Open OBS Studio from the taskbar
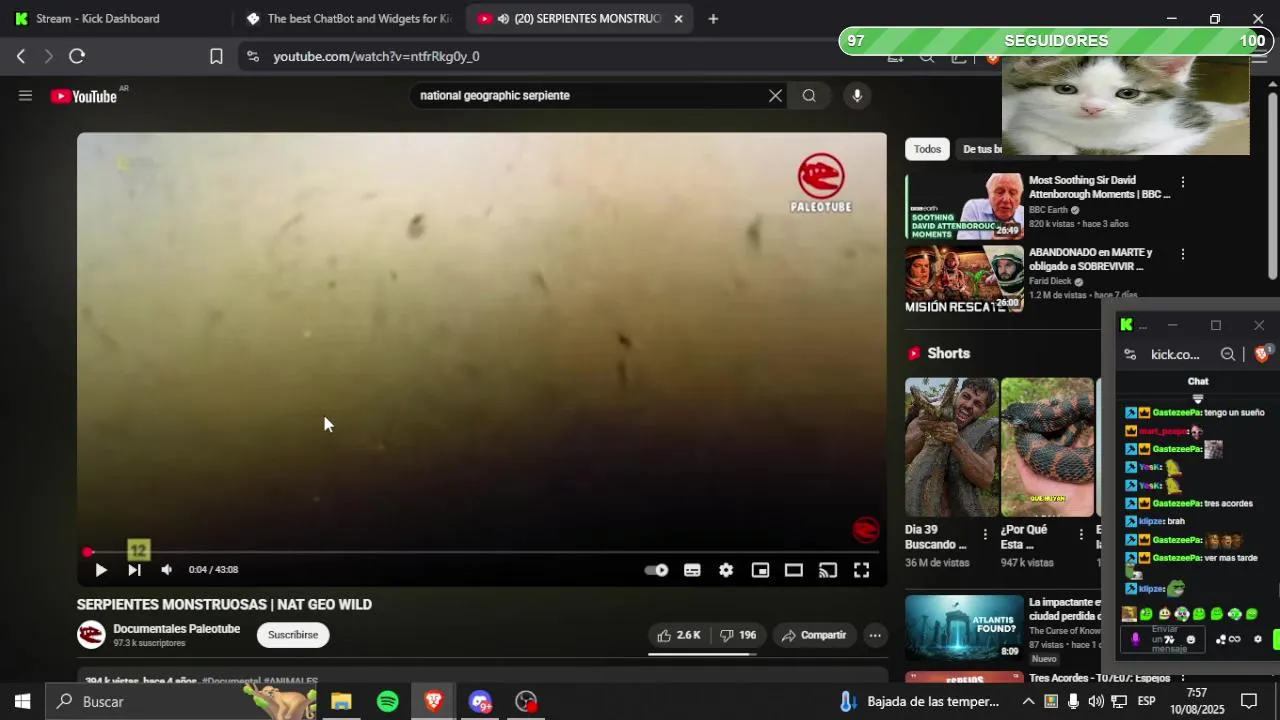This screenshot has height=720, width=1280. point(526,702)
